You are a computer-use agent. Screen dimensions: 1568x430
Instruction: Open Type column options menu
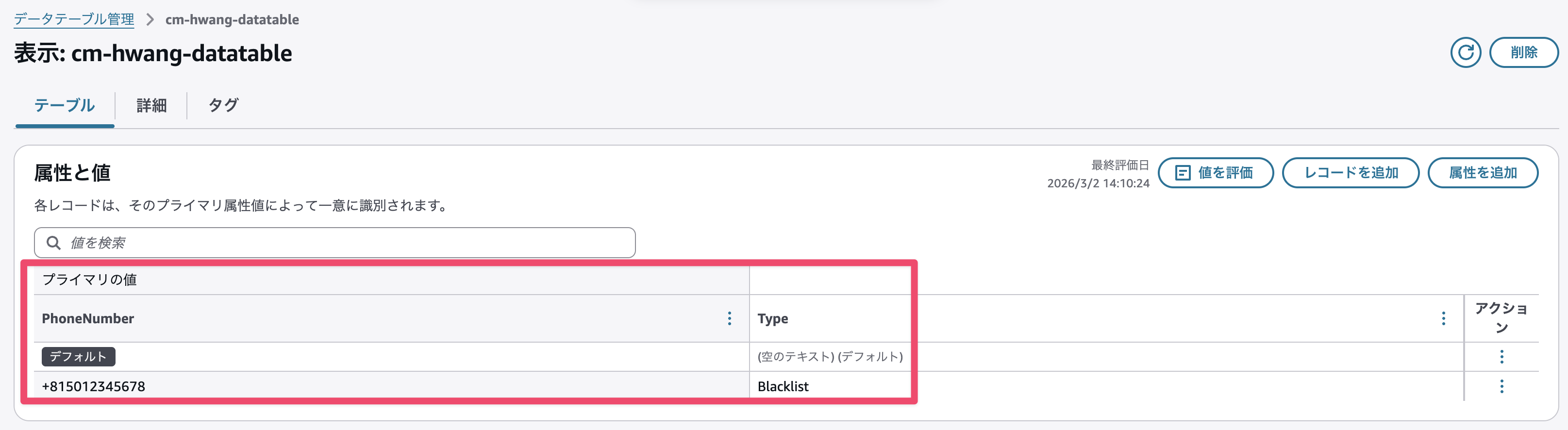pos(1443,318)
